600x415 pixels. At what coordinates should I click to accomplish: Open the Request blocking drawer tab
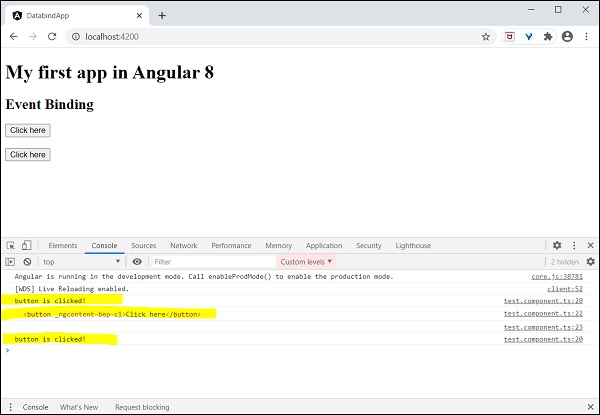pyautogui.click(x=142, y=407)
